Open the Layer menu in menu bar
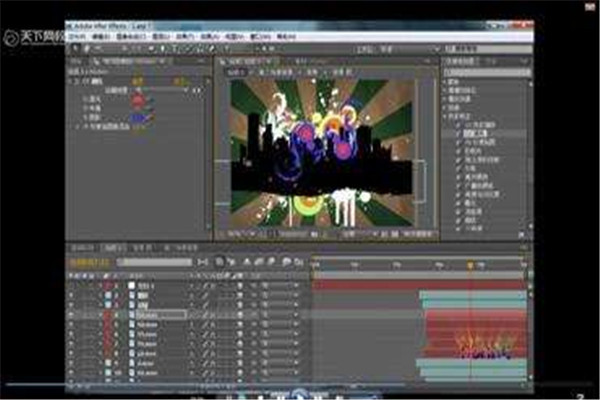Screen dimensions: 600x400 click(161, 37)
